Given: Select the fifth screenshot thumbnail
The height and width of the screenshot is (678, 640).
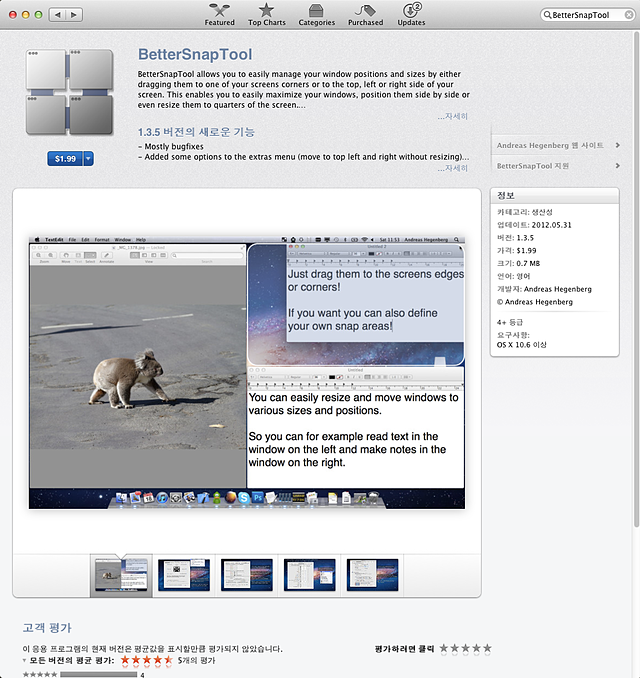Looking at the screenshot, I should (372, 575).
